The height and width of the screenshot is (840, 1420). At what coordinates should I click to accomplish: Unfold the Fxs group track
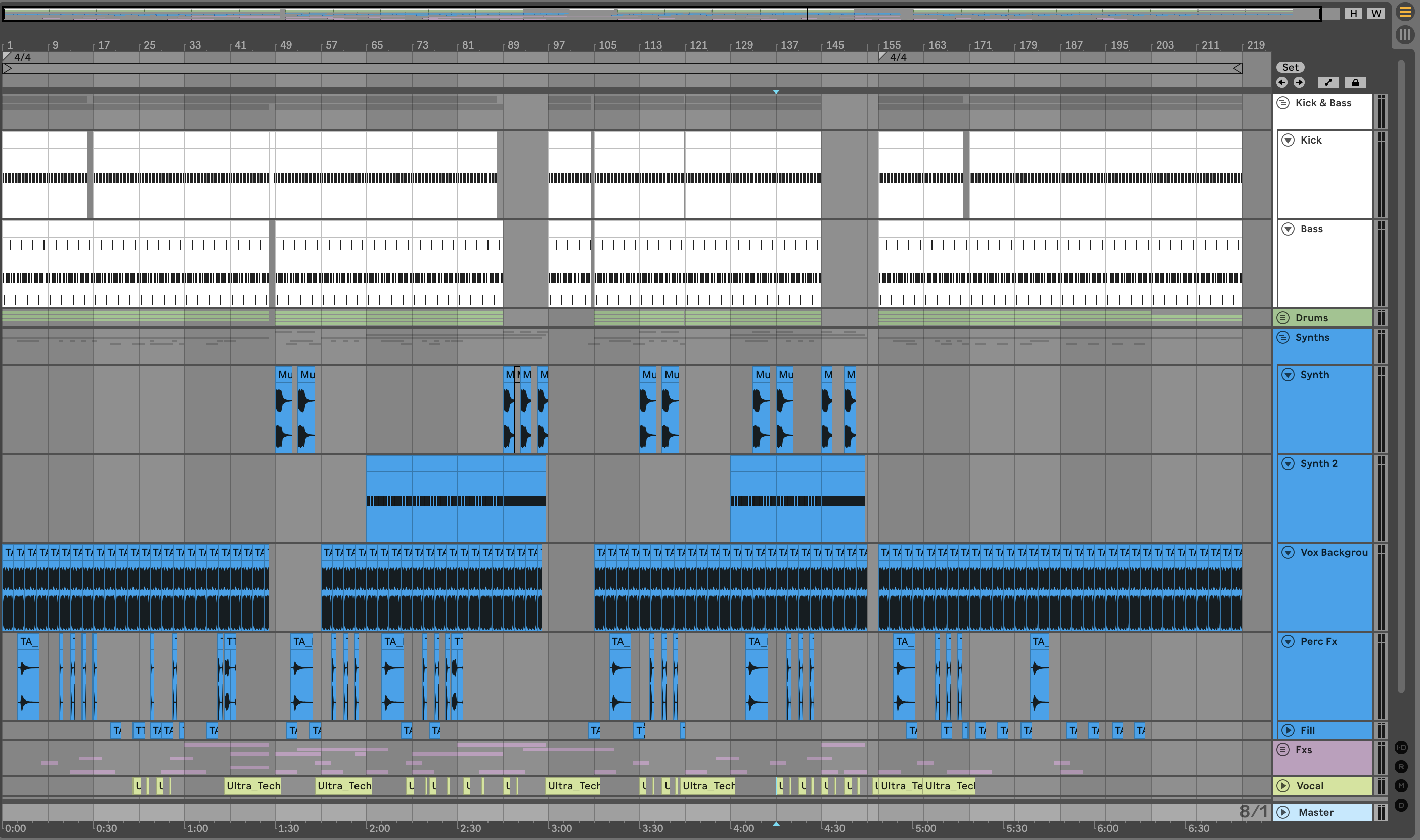click(x=1283, y=750)
